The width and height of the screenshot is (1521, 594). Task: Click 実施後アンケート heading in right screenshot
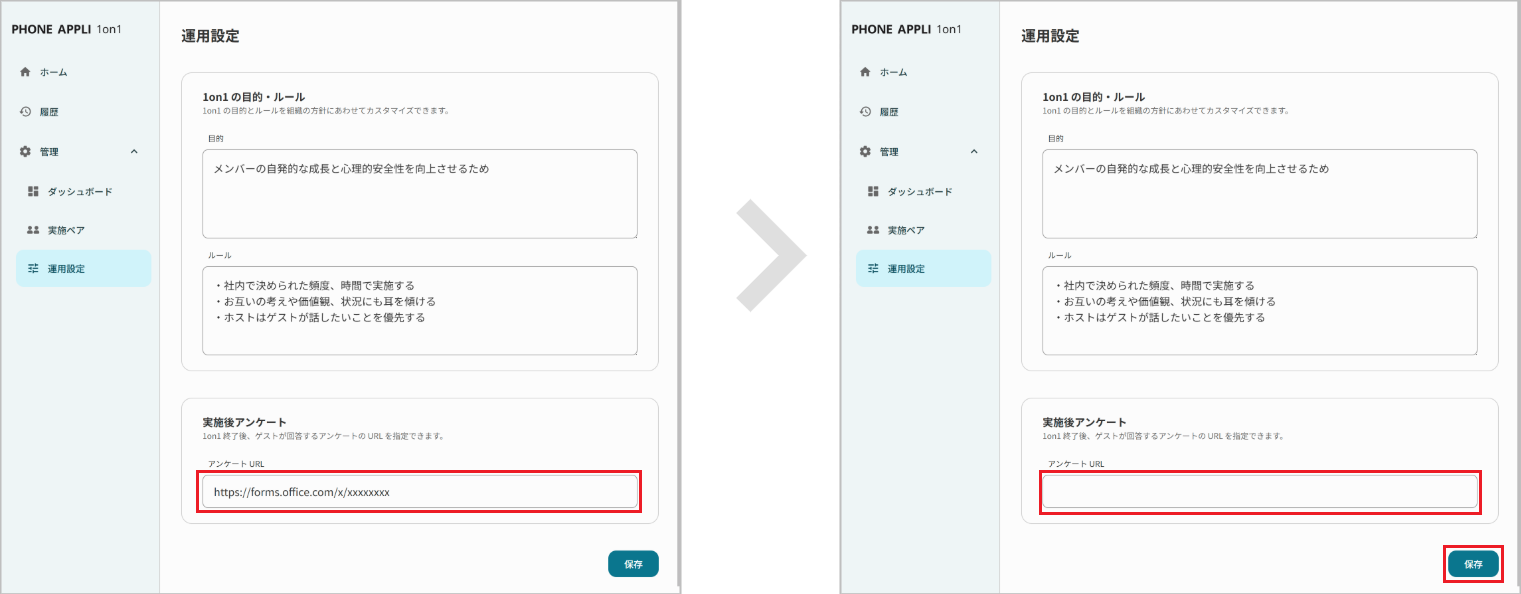(1084, 423)
